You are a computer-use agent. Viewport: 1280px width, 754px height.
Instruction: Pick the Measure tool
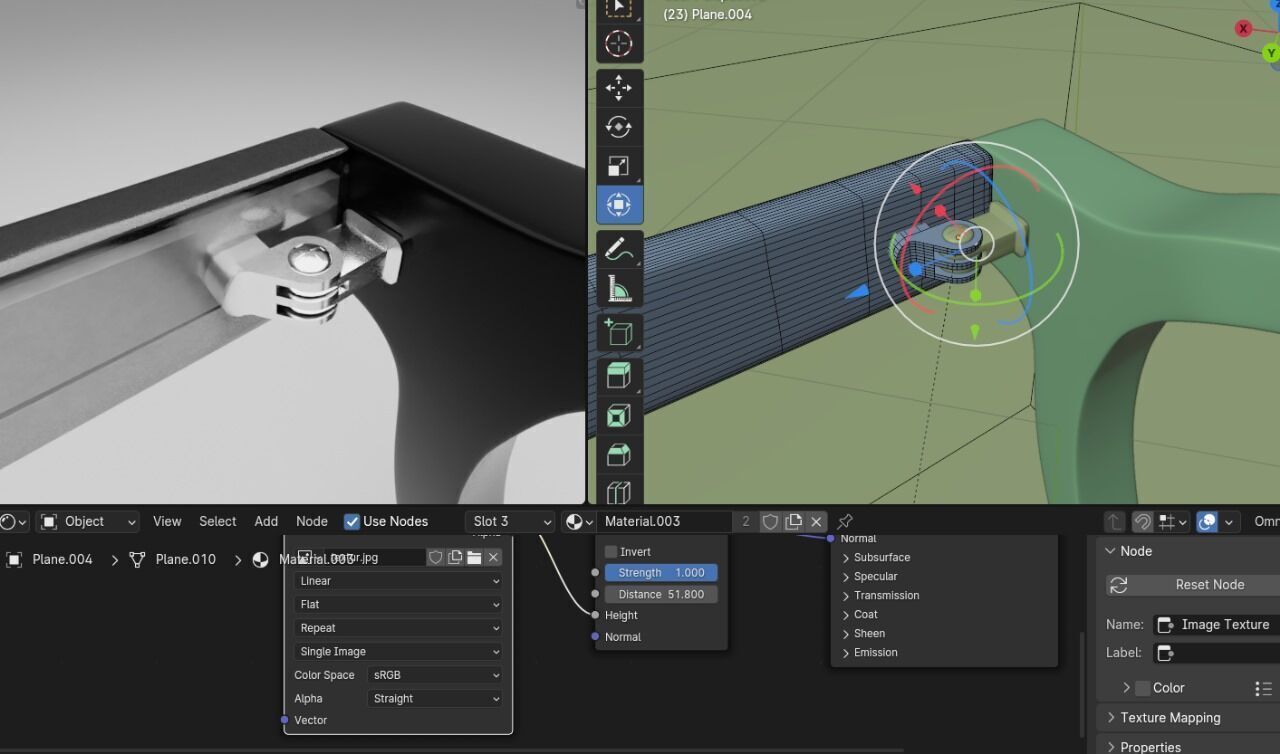[619, 288]
